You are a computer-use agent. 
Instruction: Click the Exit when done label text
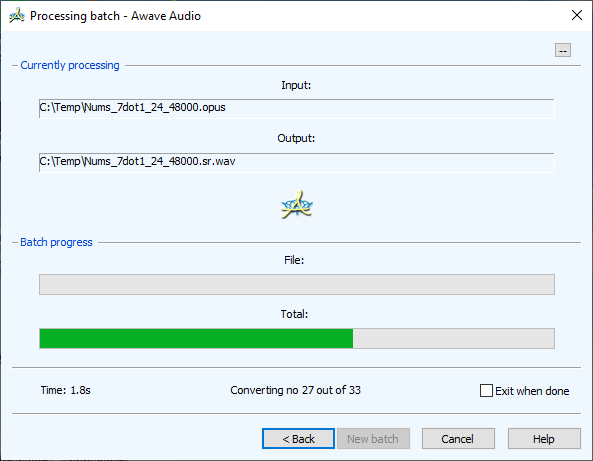point(532,391)
